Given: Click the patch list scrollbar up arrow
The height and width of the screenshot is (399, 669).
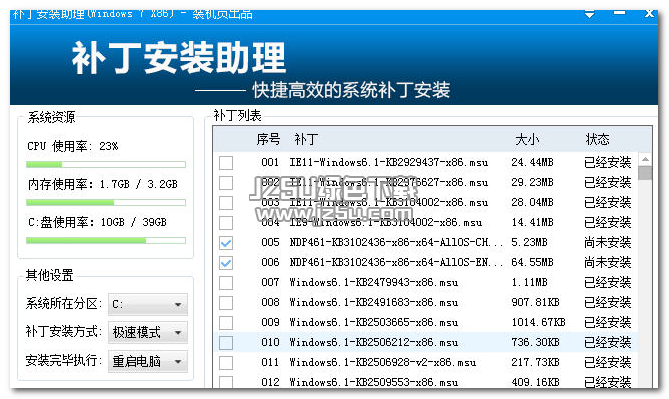Looking at the screenshot, I should 645,159.
